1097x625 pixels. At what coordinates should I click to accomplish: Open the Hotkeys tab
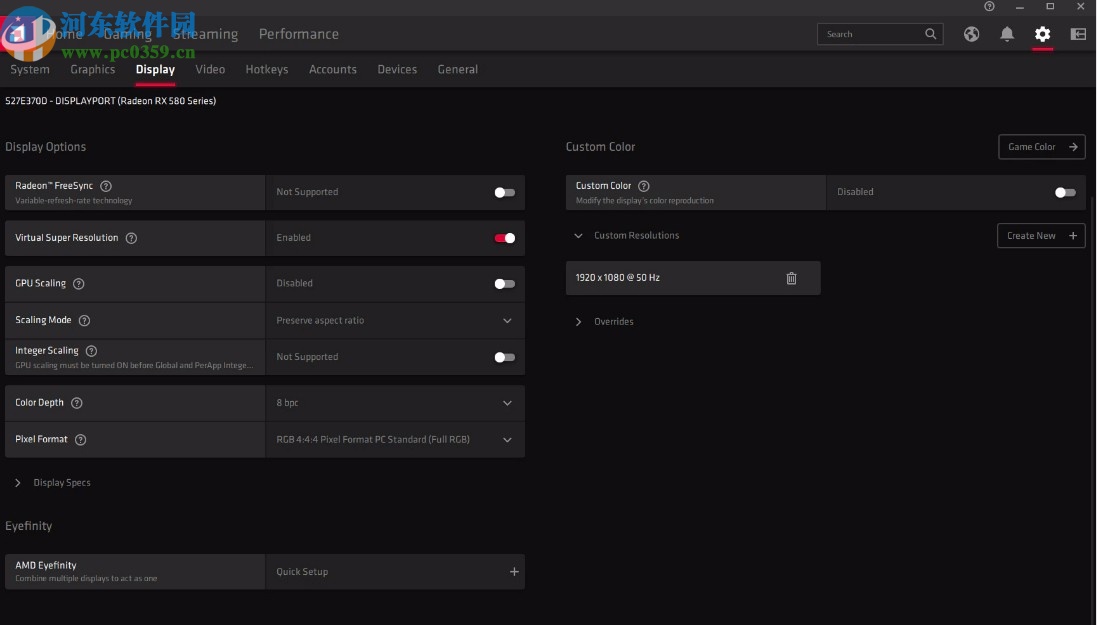coord(267,70)
